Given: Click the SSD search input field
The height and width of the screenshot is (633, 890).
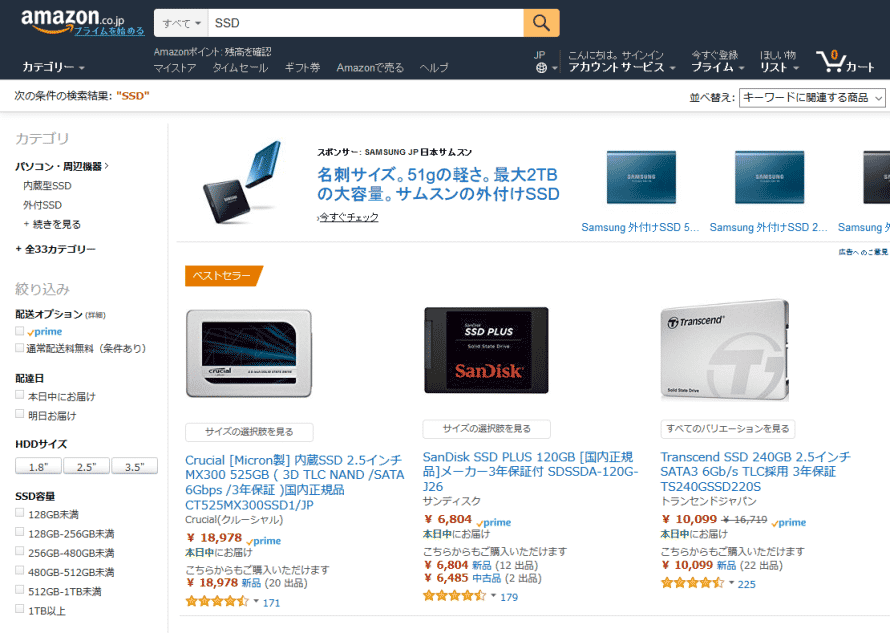Looking at the screenshot, I should pos(366,23).
